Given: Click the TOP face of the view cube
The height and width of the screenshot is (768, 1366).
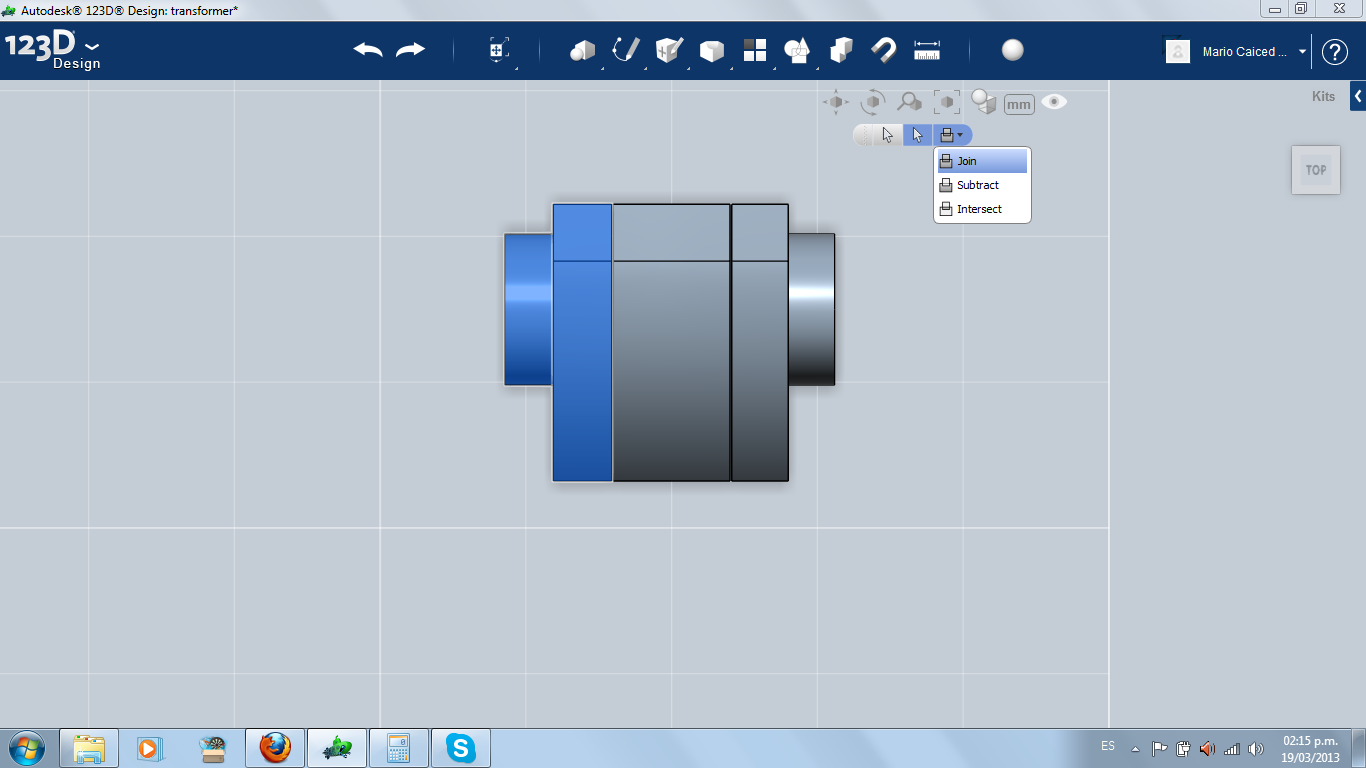Looking at the screenshot, I should pyautogui.click(x=1316, y=170).
